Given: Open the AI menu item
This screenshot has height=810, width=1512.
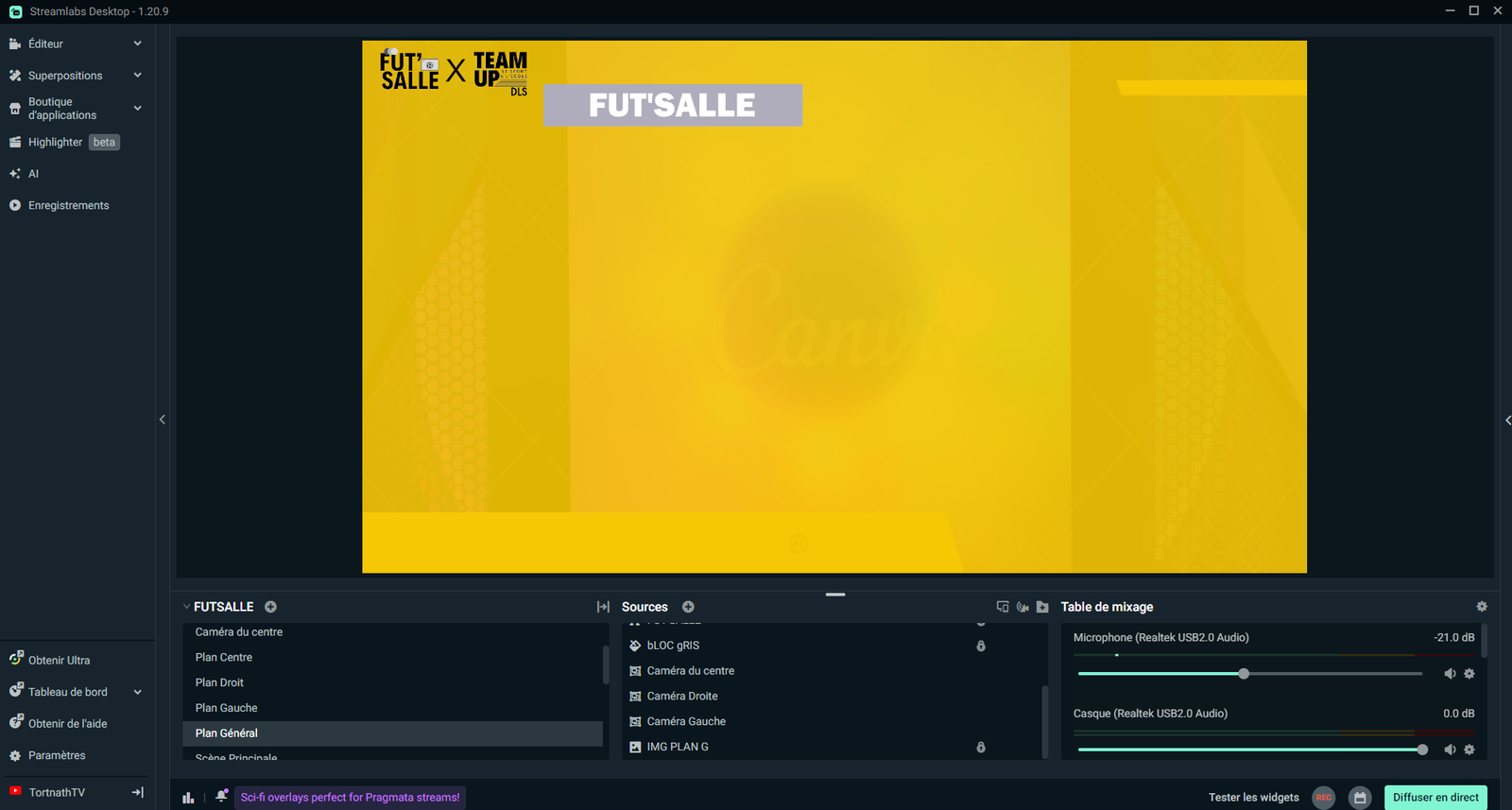Looking at the screenshot, I should point(25,174).
